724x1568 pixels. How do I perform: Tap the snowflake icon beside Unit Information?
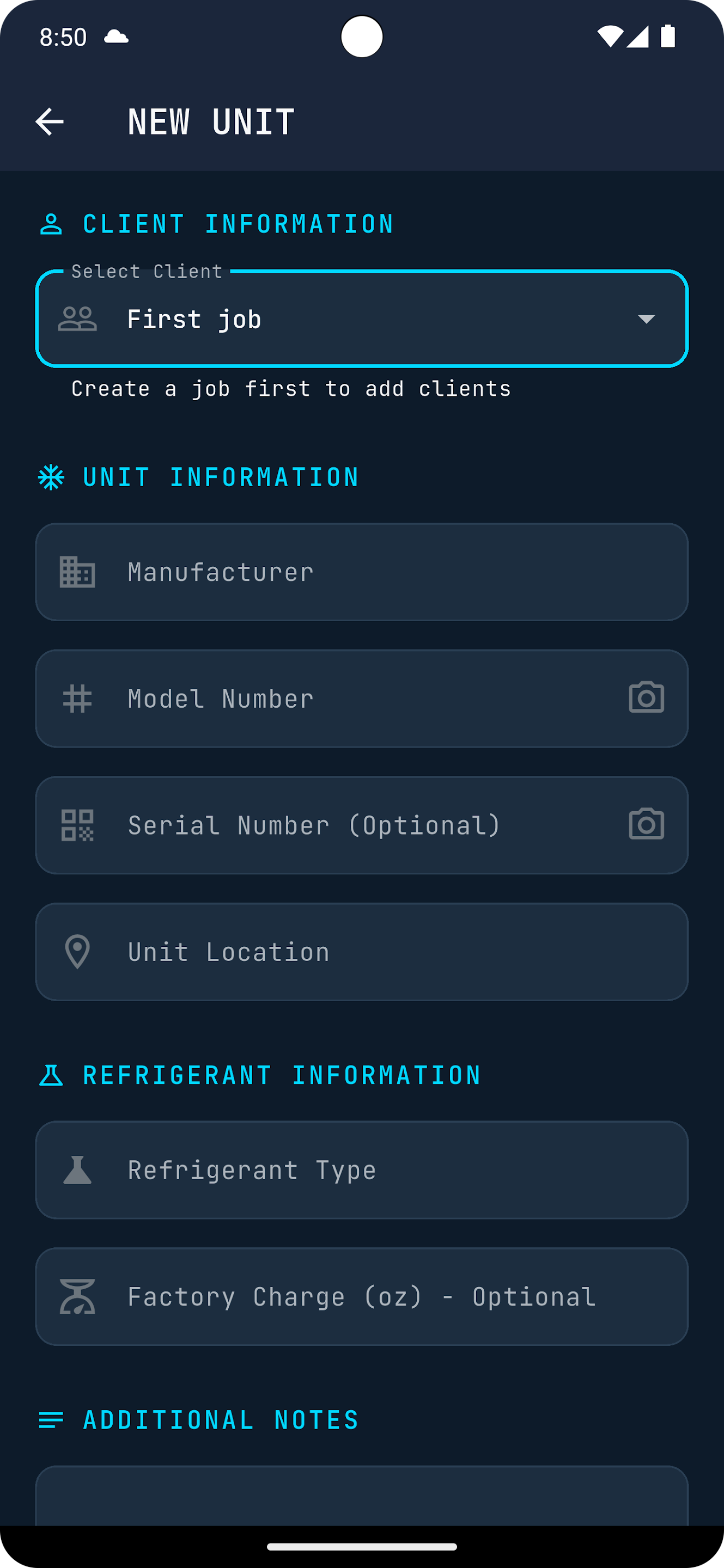click(51, 476)
